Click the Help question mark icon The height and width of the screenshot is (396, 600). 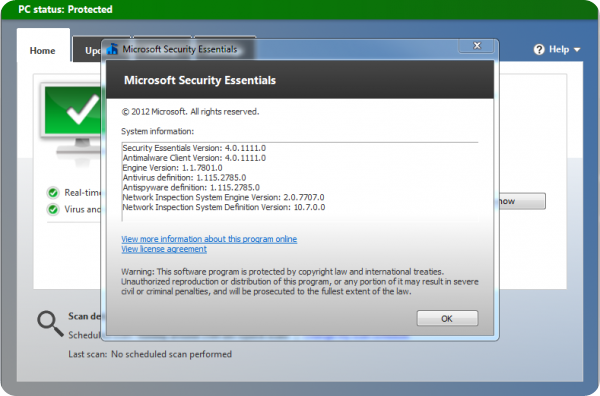click(539, 50)
